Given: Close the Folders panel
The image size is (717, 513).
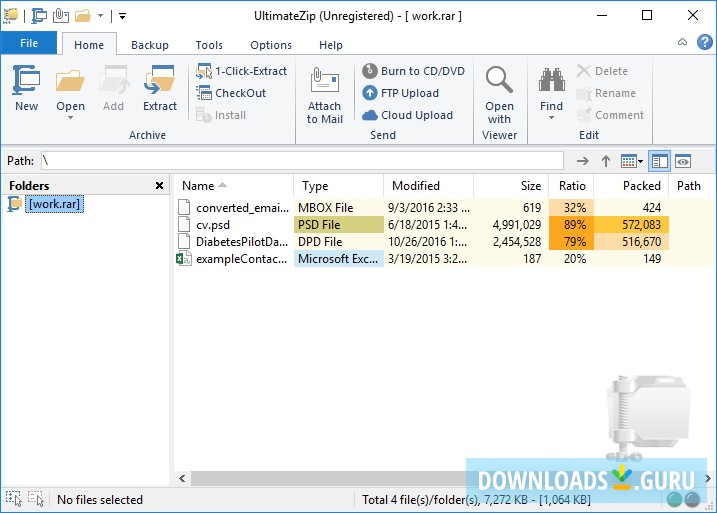Looking at the screenshot, I should [x=159, y=185].
